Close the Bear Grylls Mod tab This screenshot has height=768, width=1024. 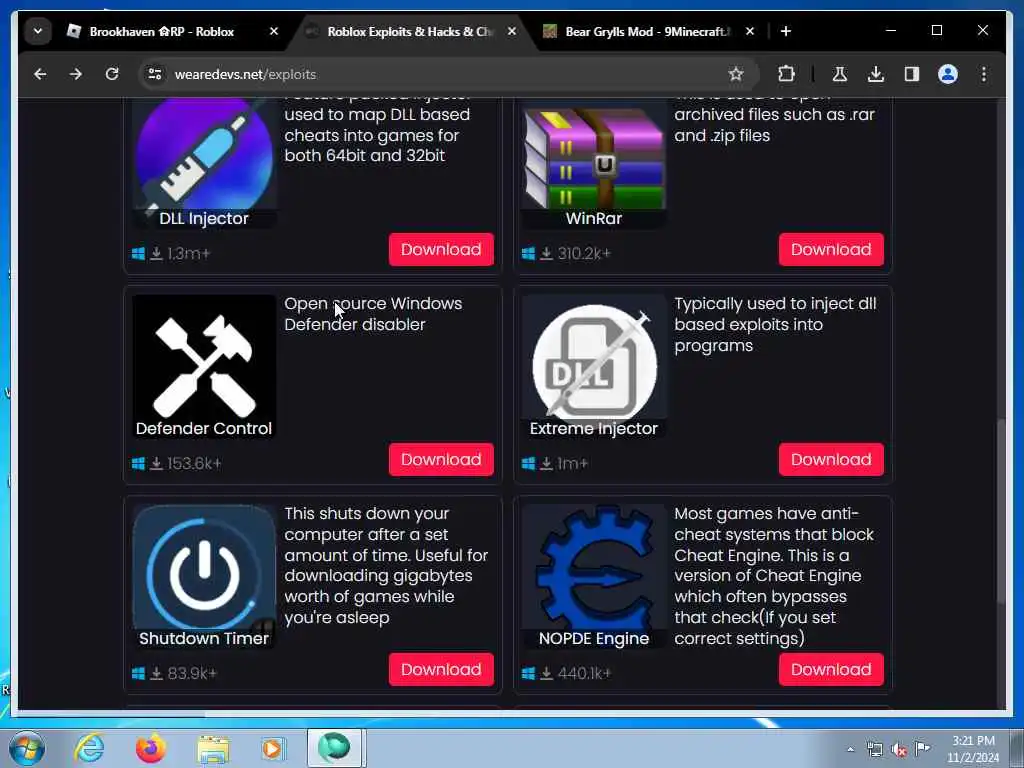[750, 31]
